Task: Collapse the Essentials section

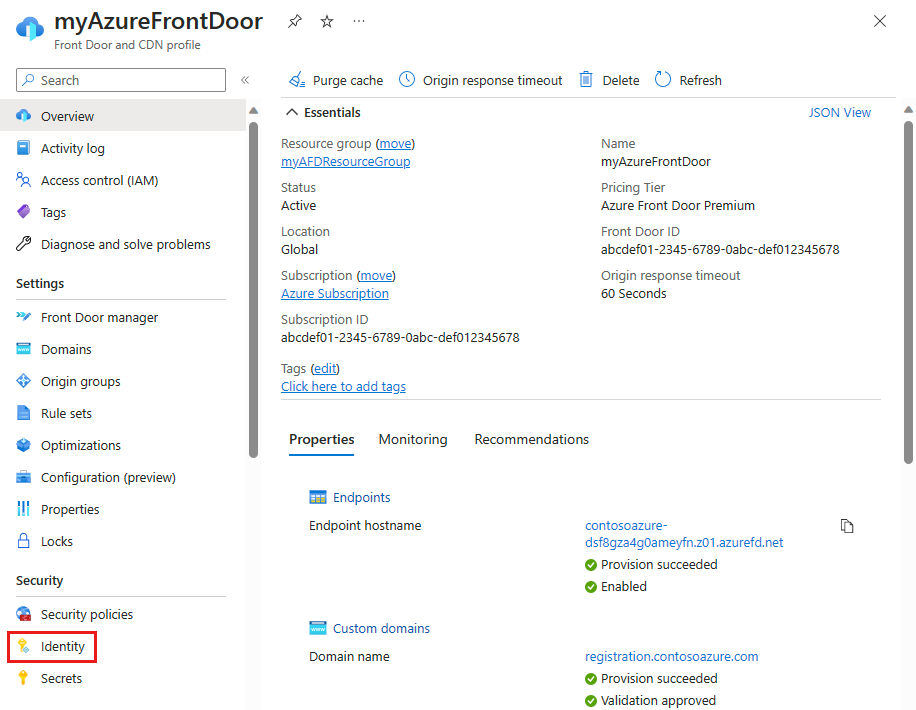Action: 292,112
